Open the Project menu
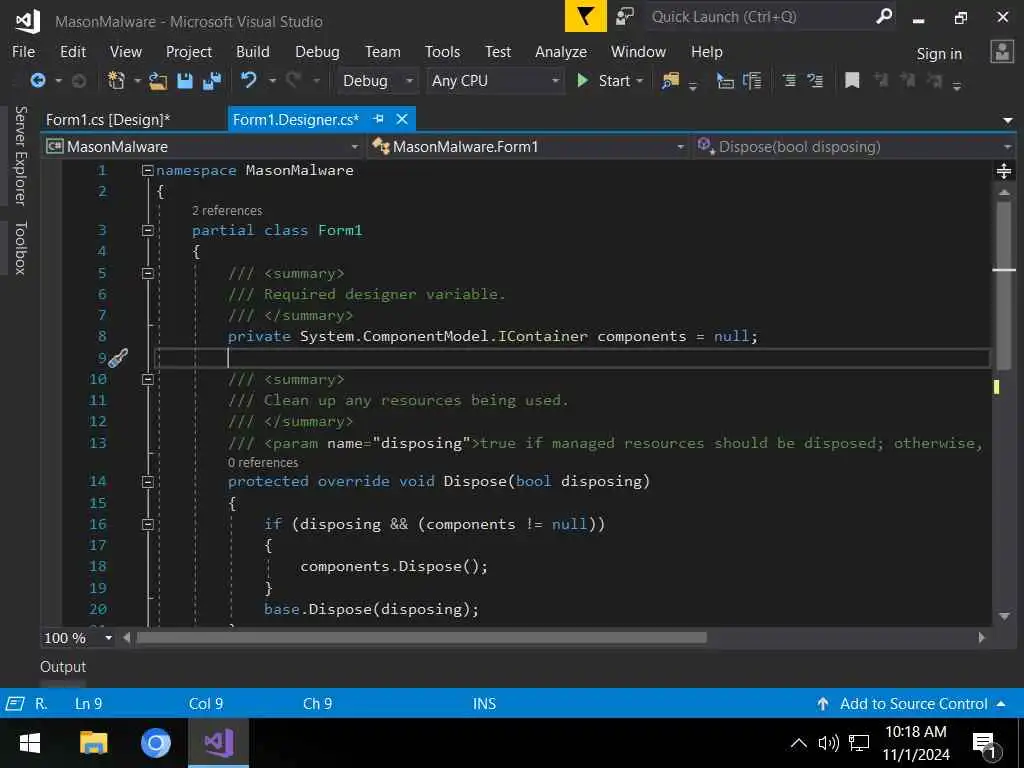Screen dimensions: 1024x768 [189, 52]
